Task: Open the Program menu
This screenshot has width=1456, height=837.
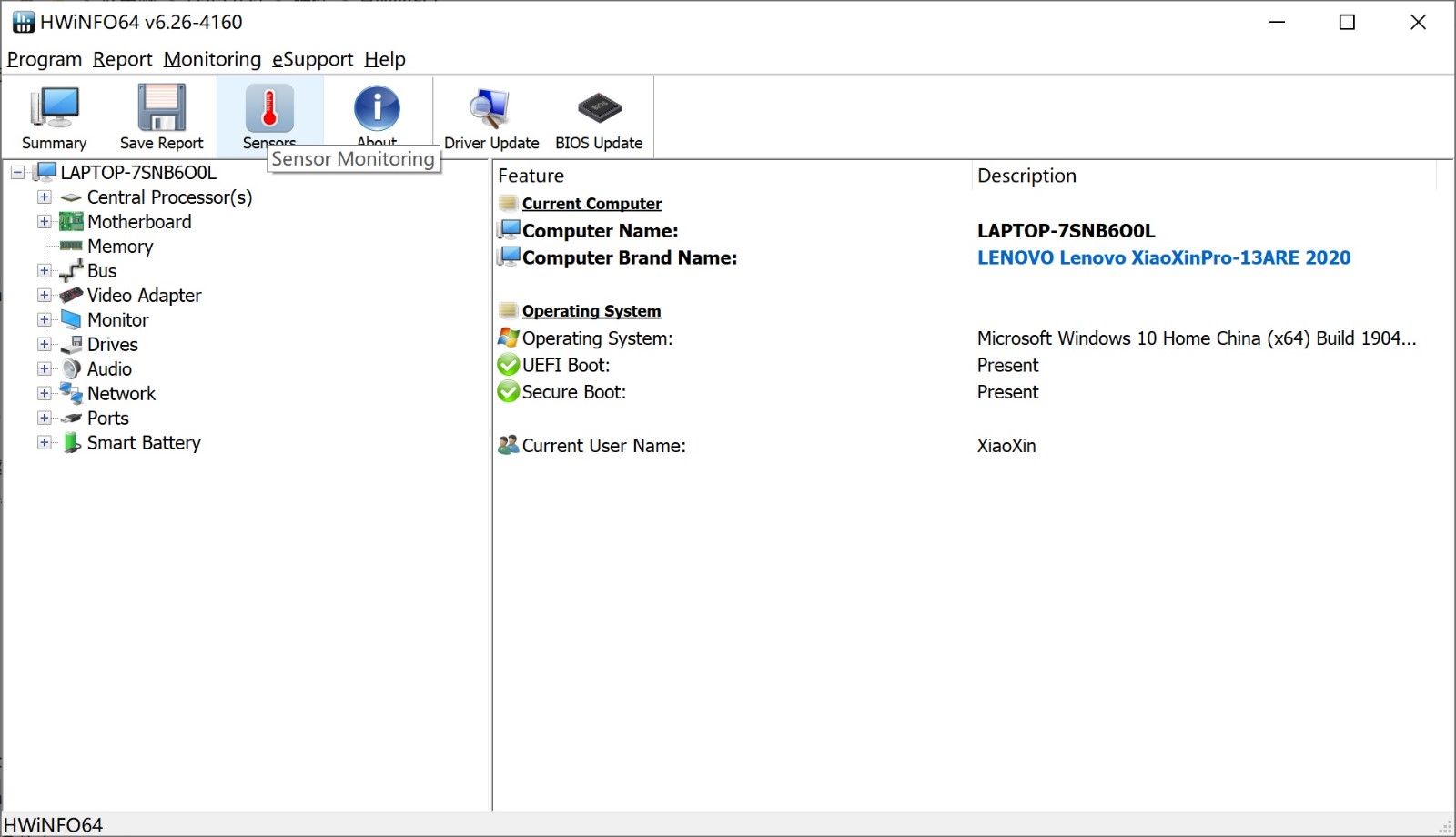Action: click(x=45, y=59)
